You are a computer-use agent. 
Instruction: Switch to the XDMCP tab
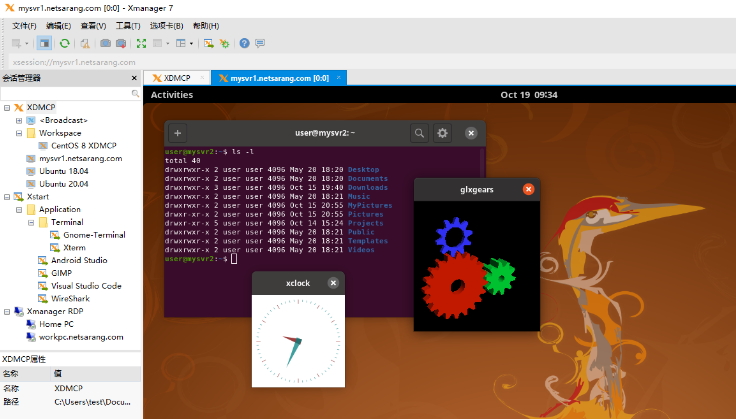(x=177, y=78)
